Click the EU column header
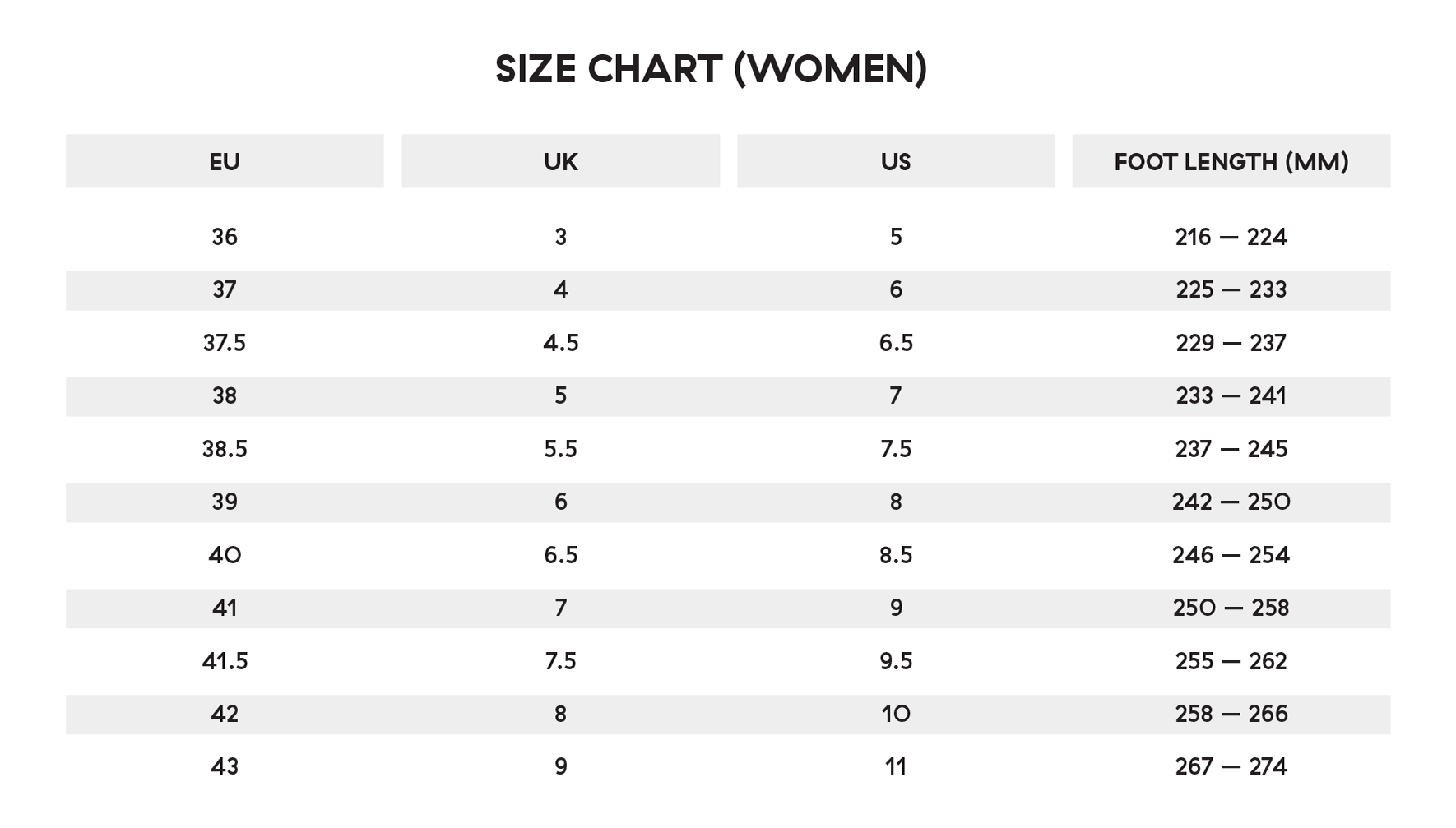The image size is (1456, 828). point(225,161)
